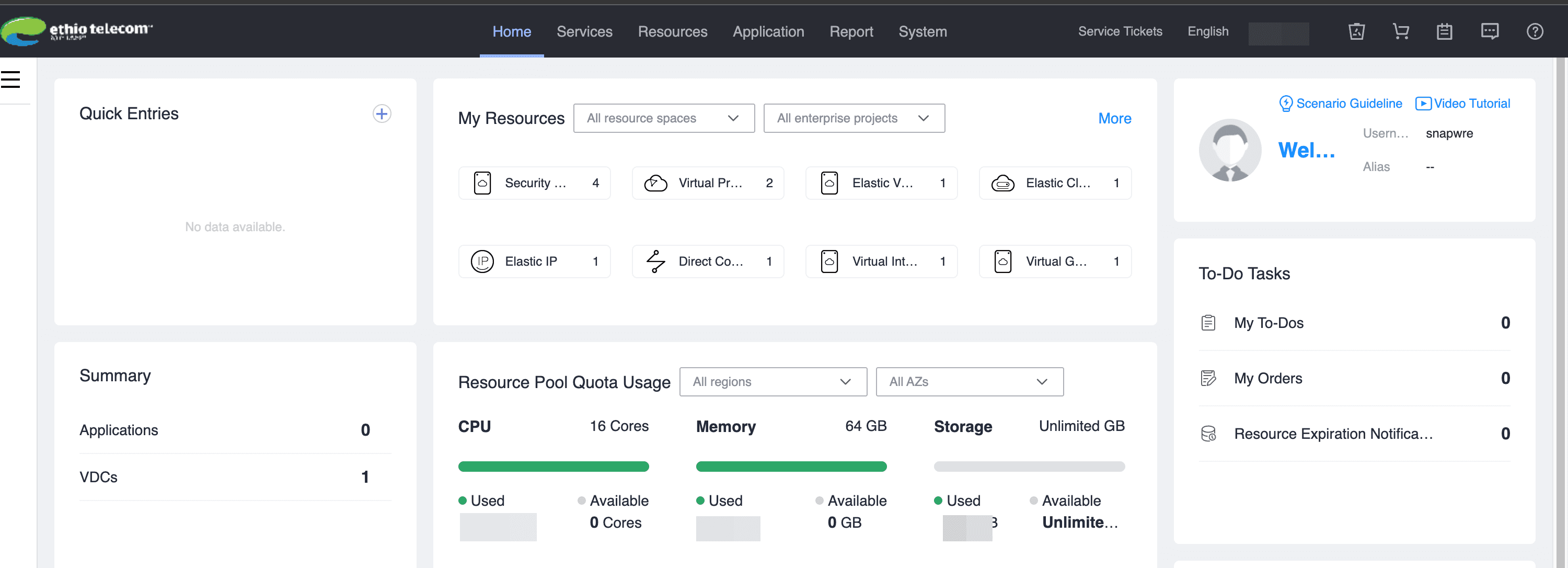Viewport: 1568px width, 568px height.
Task: Open Elastic V... resource card
Action: [x=881, y=183]
